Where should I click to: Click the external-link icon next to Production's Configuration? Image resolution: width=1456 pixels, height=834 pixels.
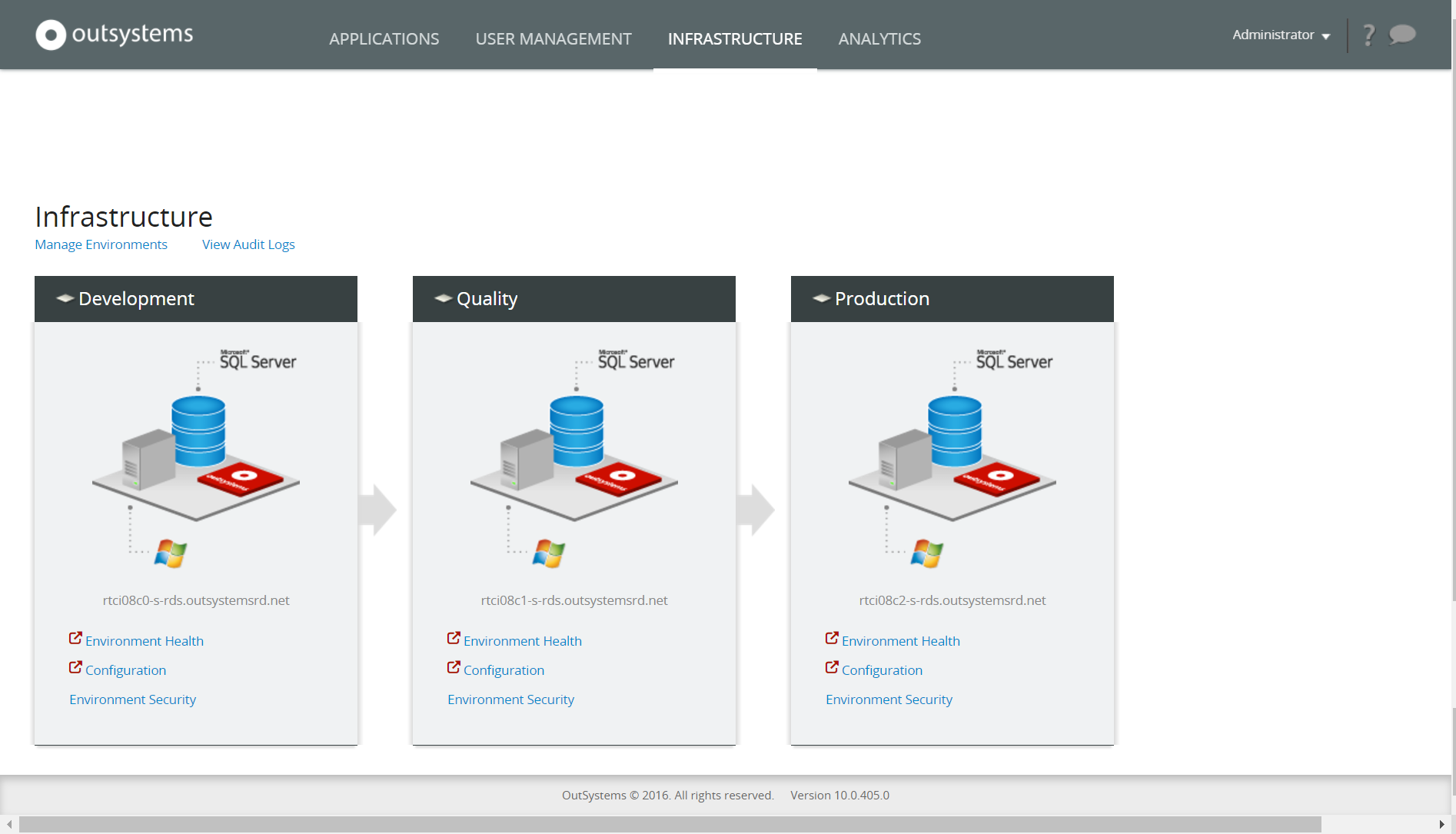(x=832, y=667)
